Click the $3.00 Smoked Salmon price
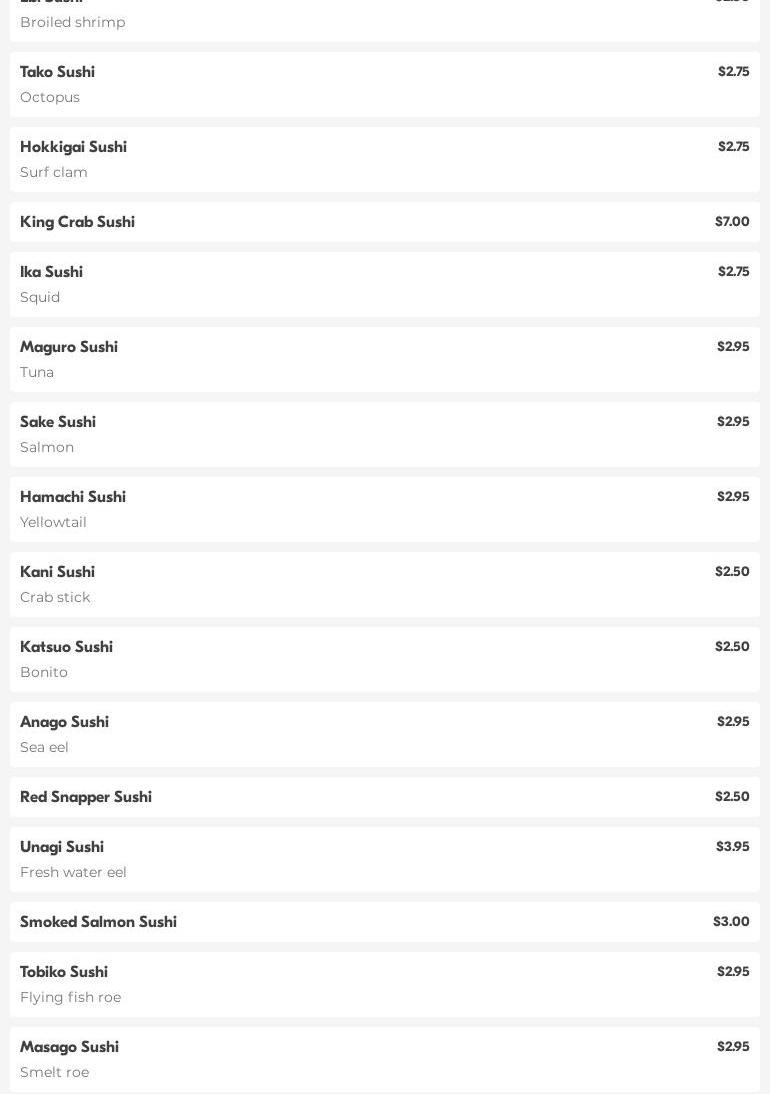 tap(731, 922)
